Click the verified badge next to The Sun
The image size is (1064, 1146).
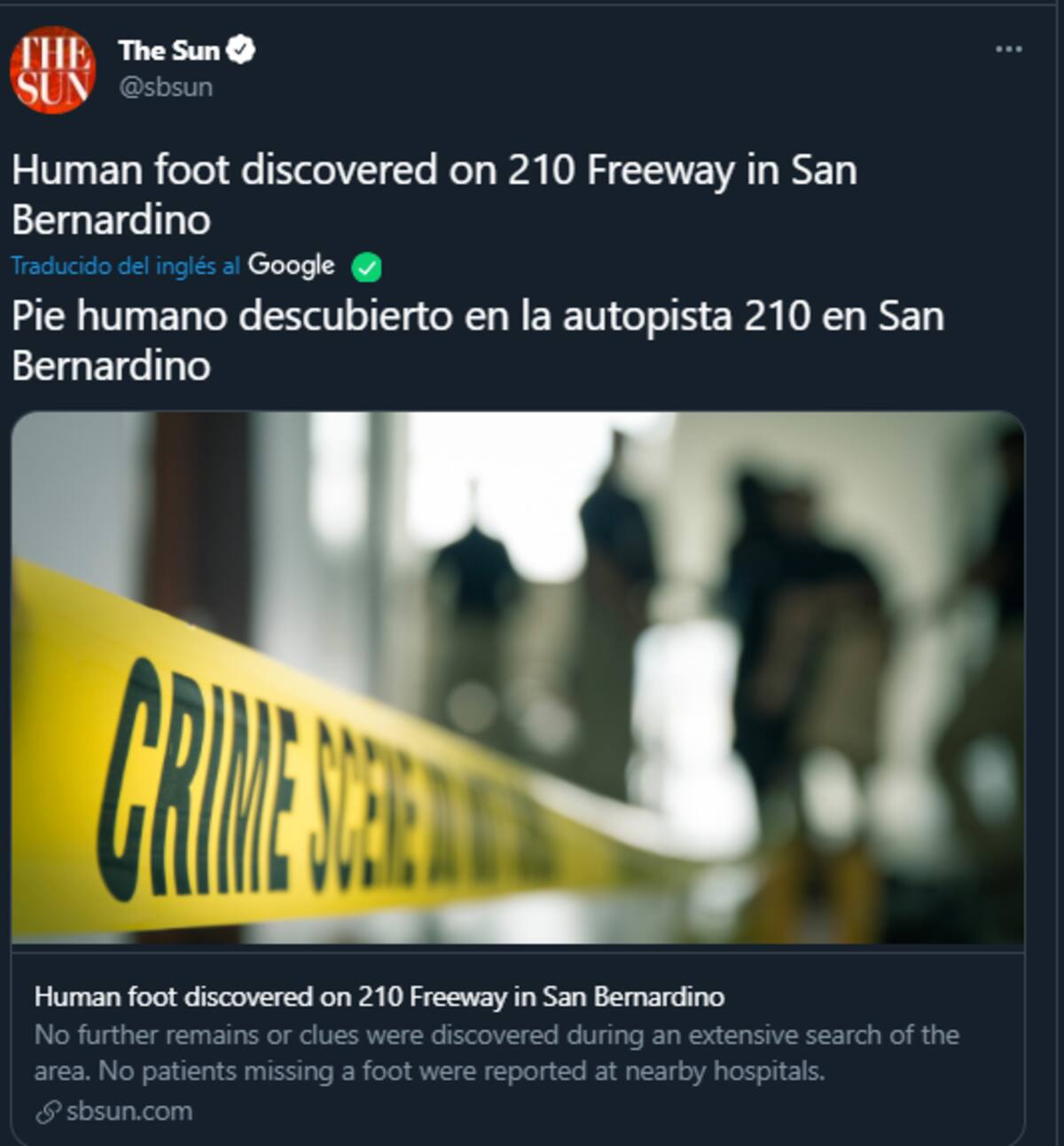(x=241, y=50)
